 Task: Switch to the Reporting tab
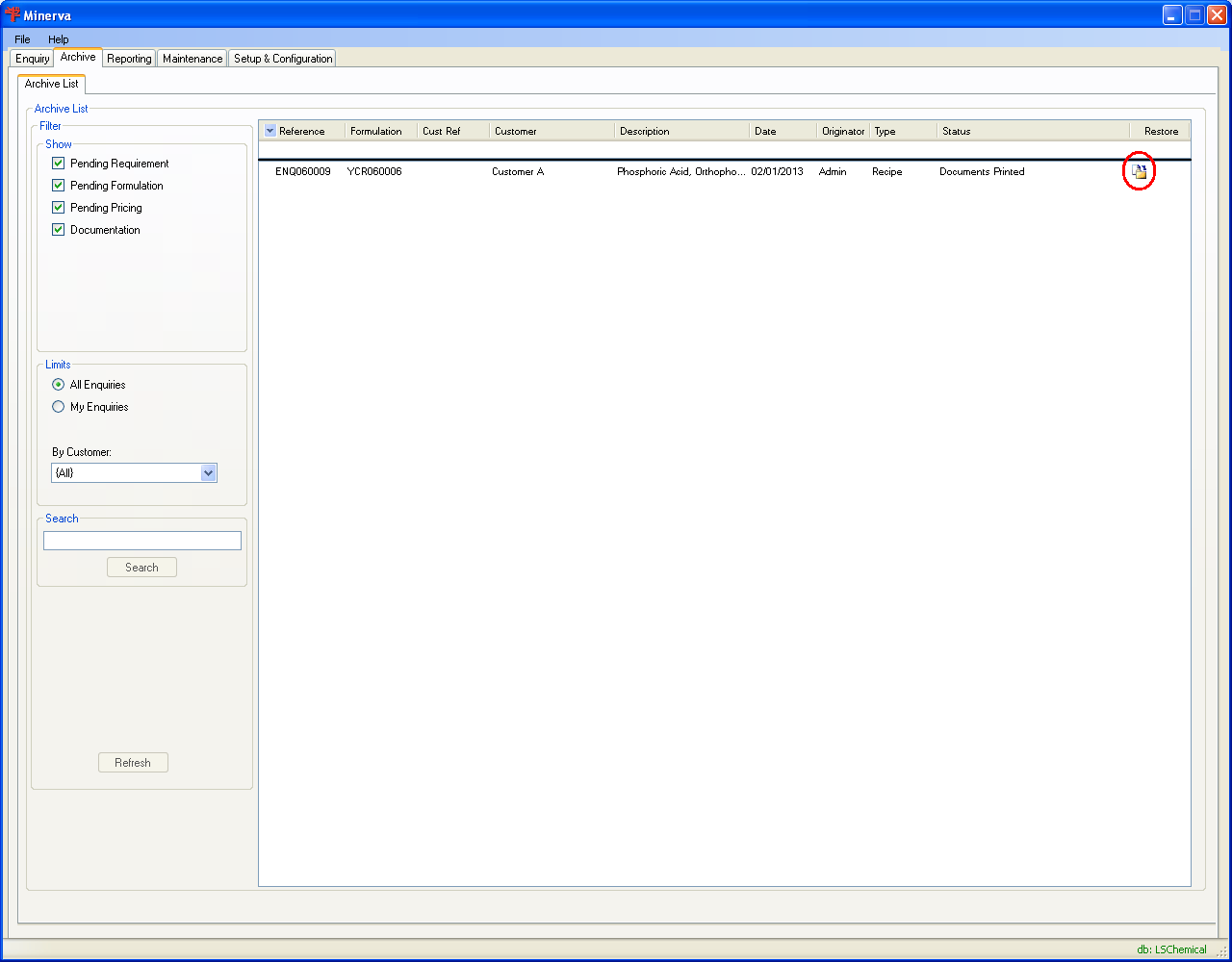tap(129, 59)
